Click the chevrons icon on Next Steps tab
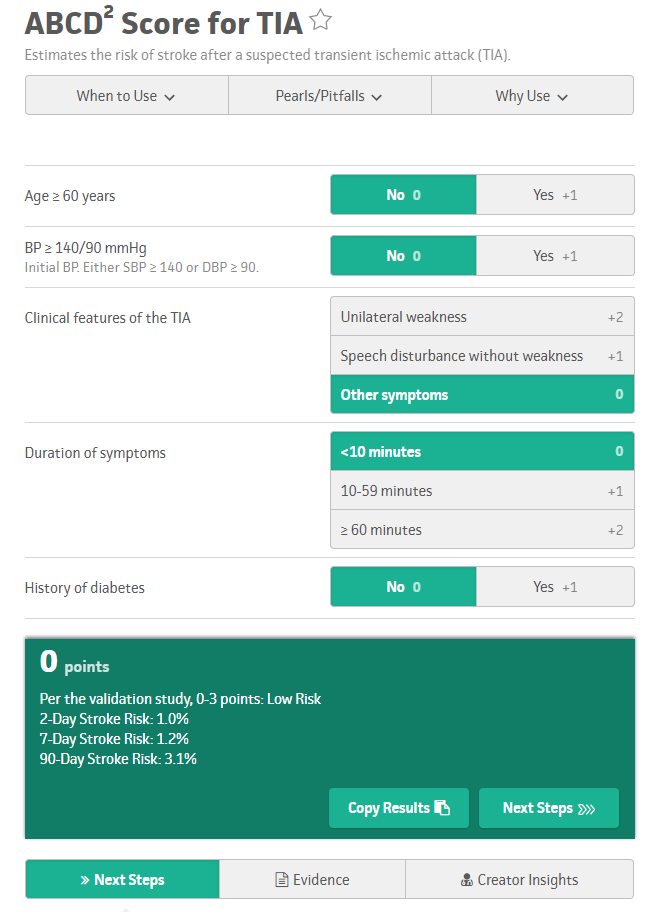 click(x=84, y=880)
